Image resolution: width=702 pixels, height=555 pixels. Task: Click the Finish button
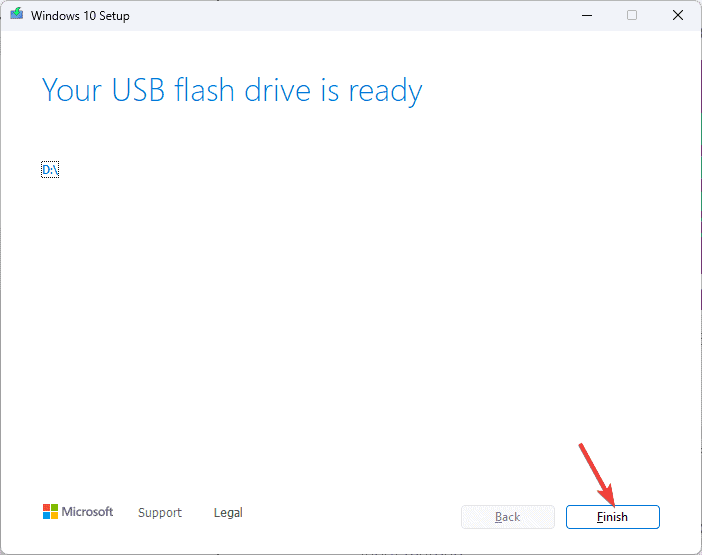click(612, 517)
